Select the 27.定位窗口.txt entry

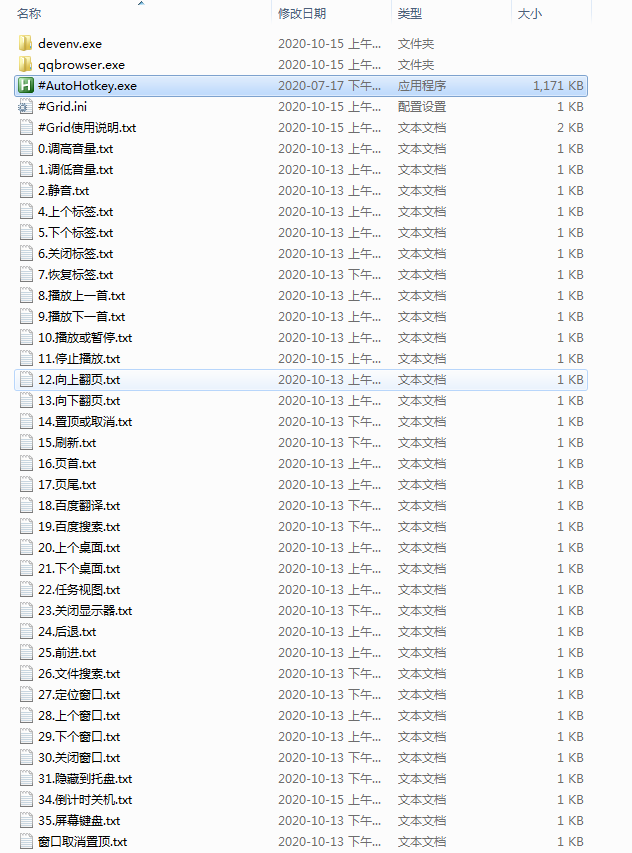(301, 695)
